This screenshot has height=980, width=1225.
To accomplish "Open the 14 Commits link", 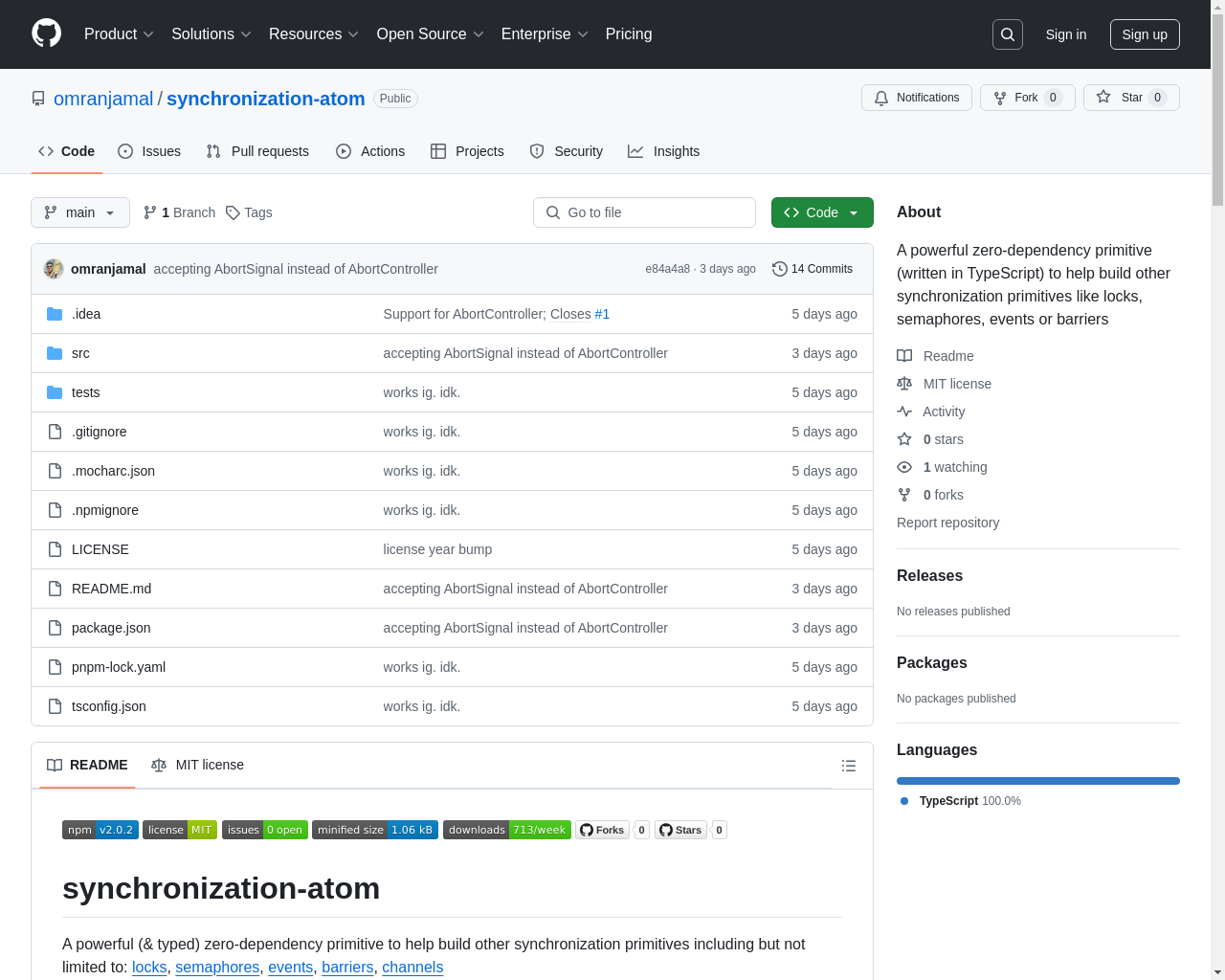I will [x=813, y=269].
